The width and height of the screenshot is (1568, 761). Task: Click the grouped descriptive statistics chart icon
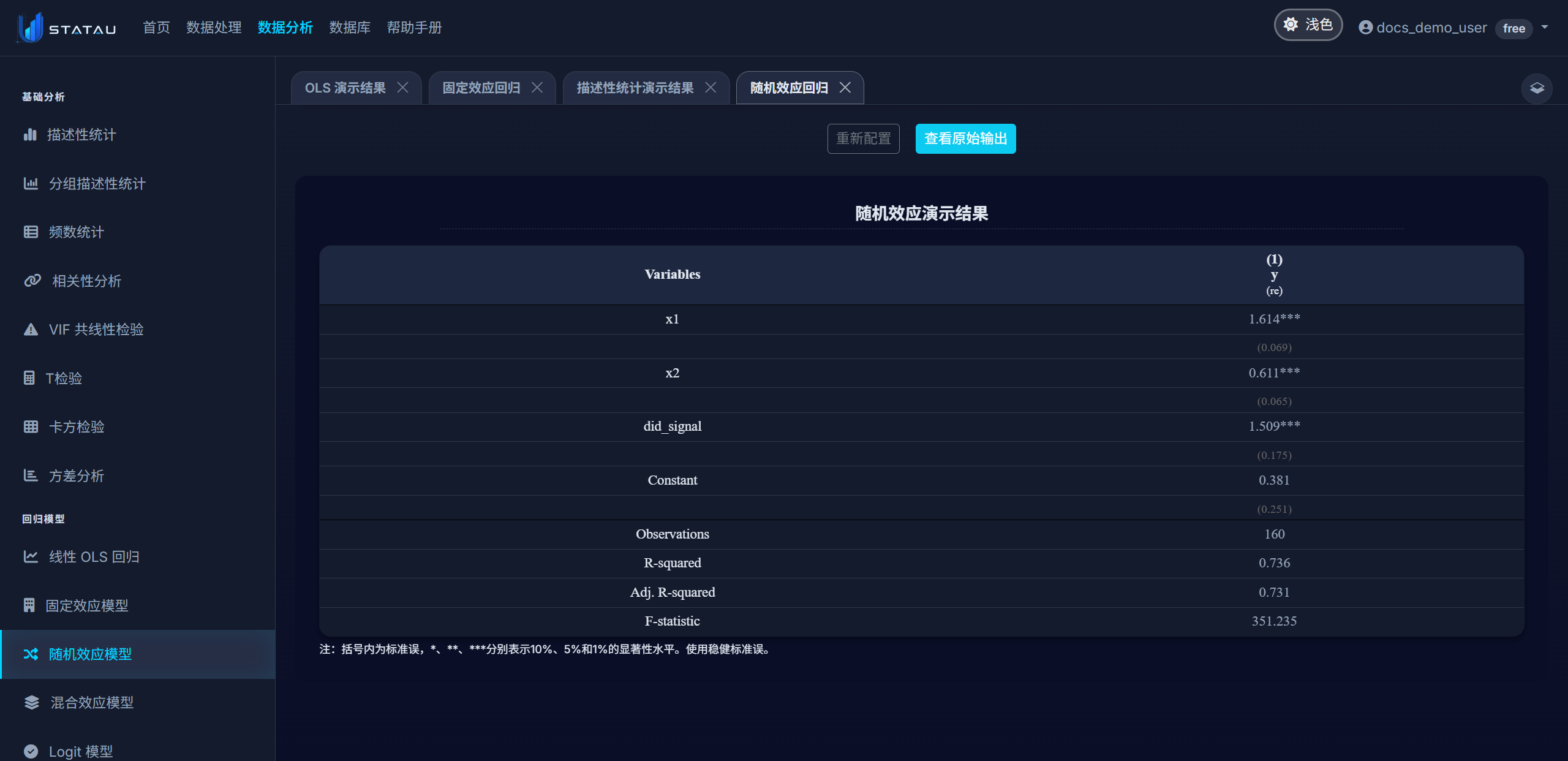(x=31, y=183)
